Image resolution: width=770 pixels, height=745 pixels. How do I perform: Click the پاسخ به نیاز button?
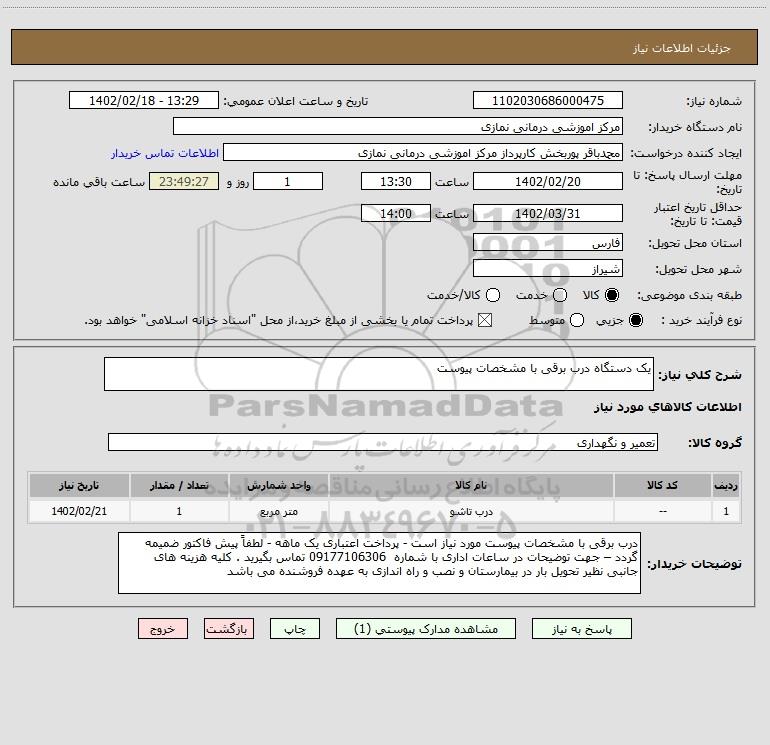click(x=581, y=629)
